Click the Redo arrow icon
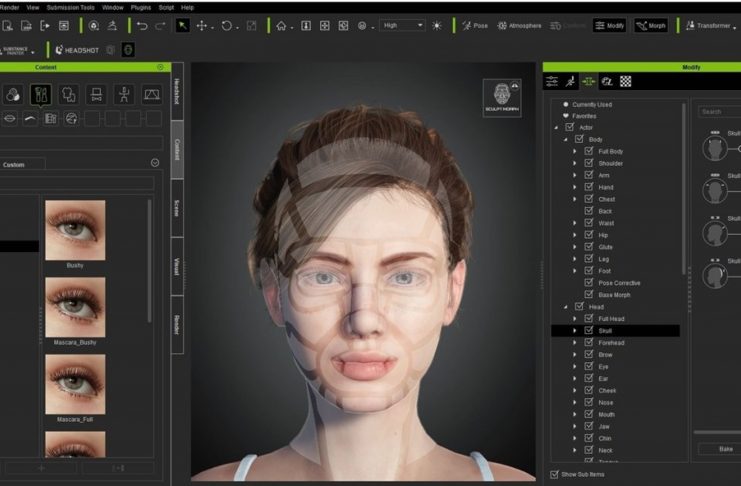Screen dimensions: 741x486 click(161, 26)
